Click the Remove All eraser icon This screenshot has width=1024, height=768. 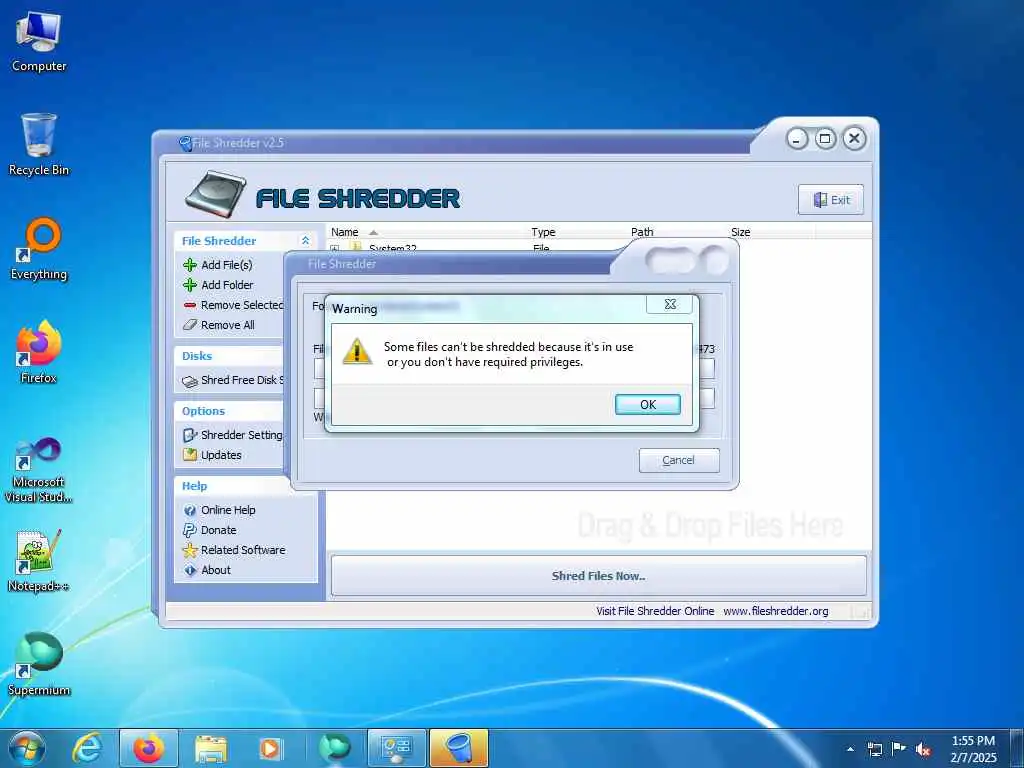[x=190, y=325]
